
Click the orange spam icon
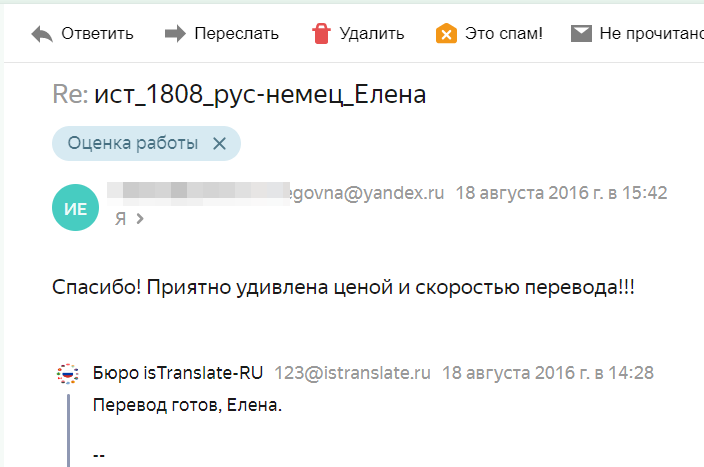446,33
